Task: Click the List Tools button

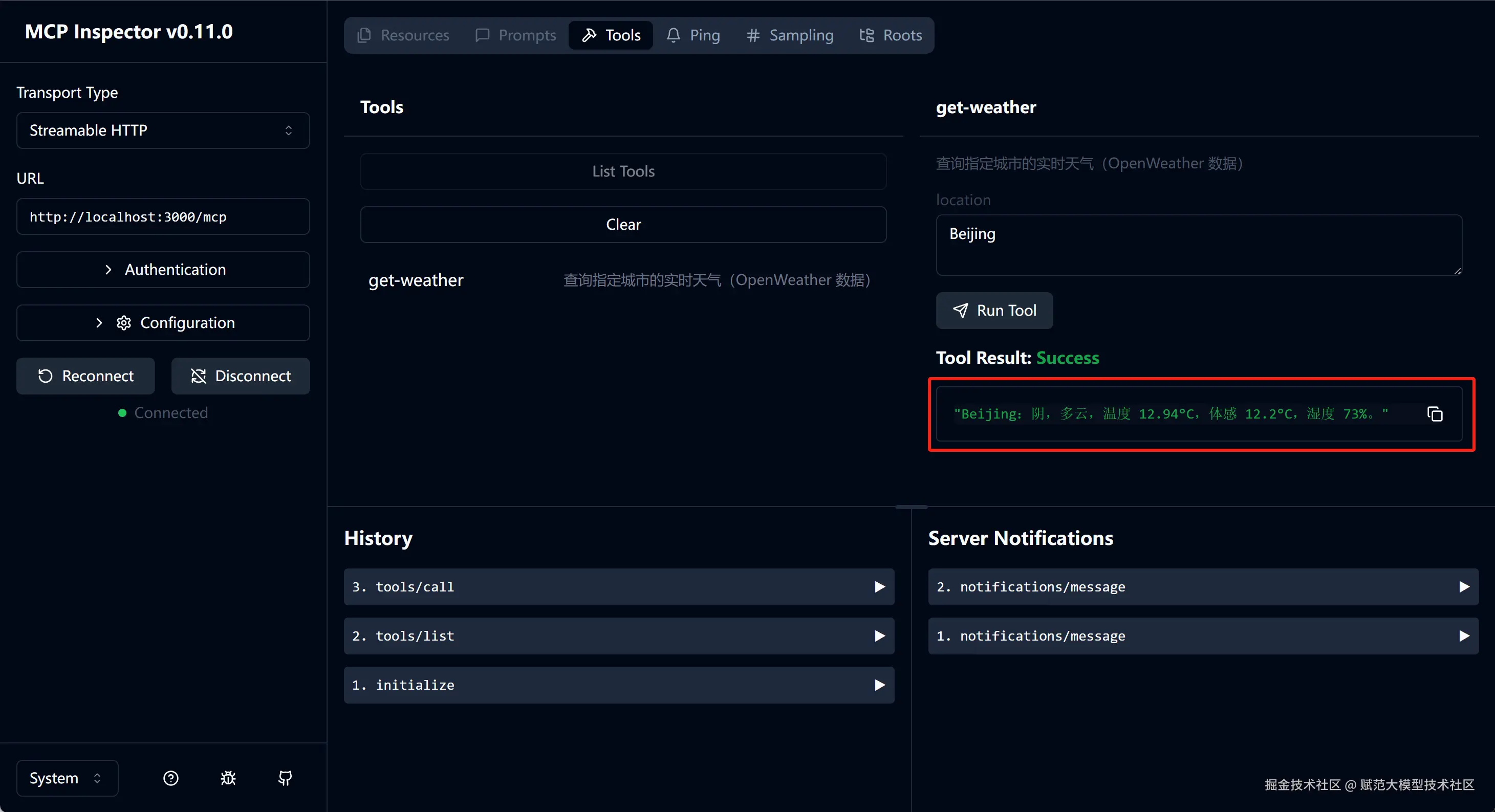Action: 623,172
